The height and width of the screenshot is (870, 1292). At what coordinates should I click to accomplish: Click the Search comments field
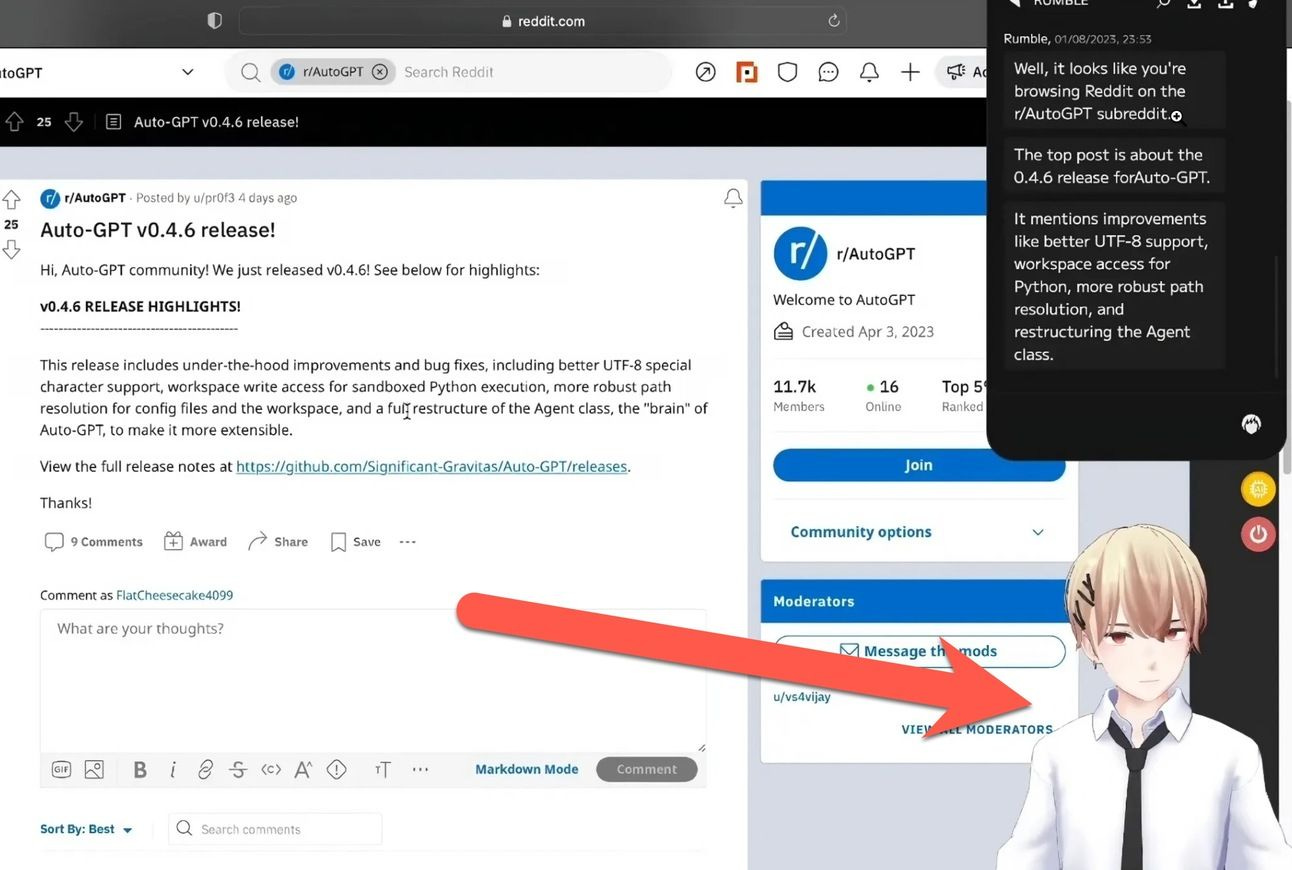click(x=275, y=829)
